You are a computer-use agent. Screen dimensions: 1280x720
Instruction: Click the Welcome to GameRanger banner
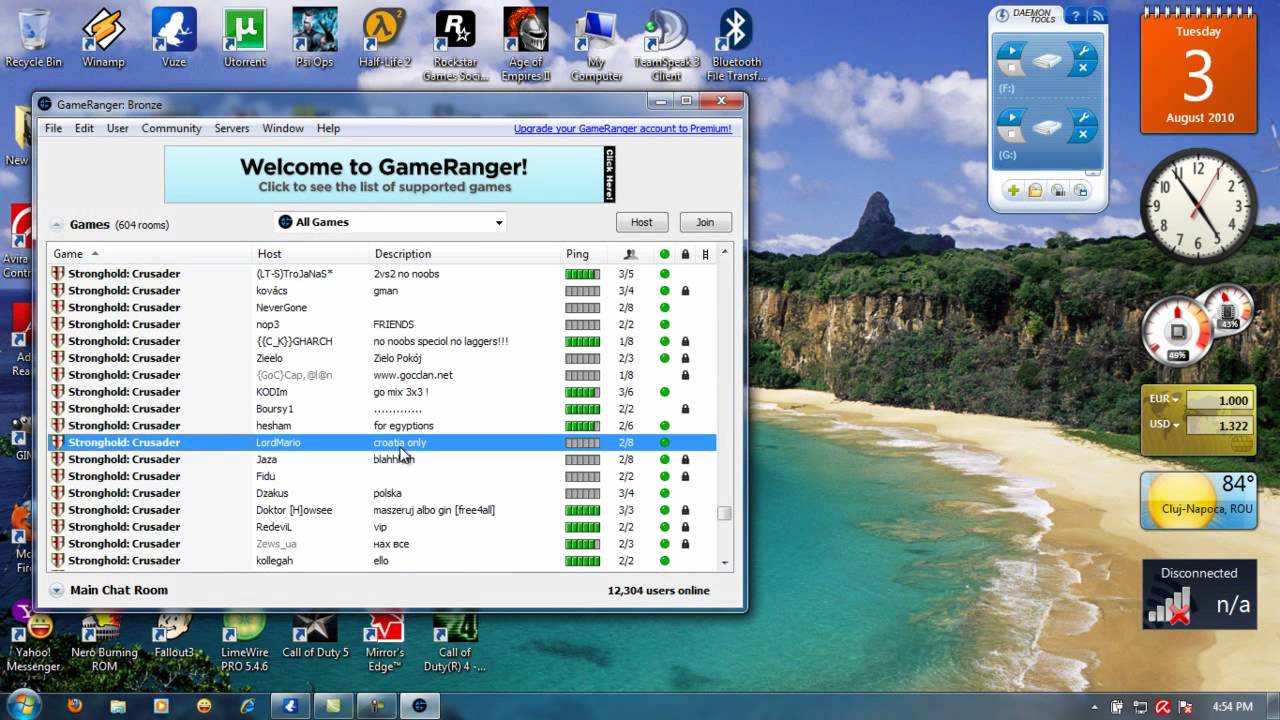click(x=390, y=174)
